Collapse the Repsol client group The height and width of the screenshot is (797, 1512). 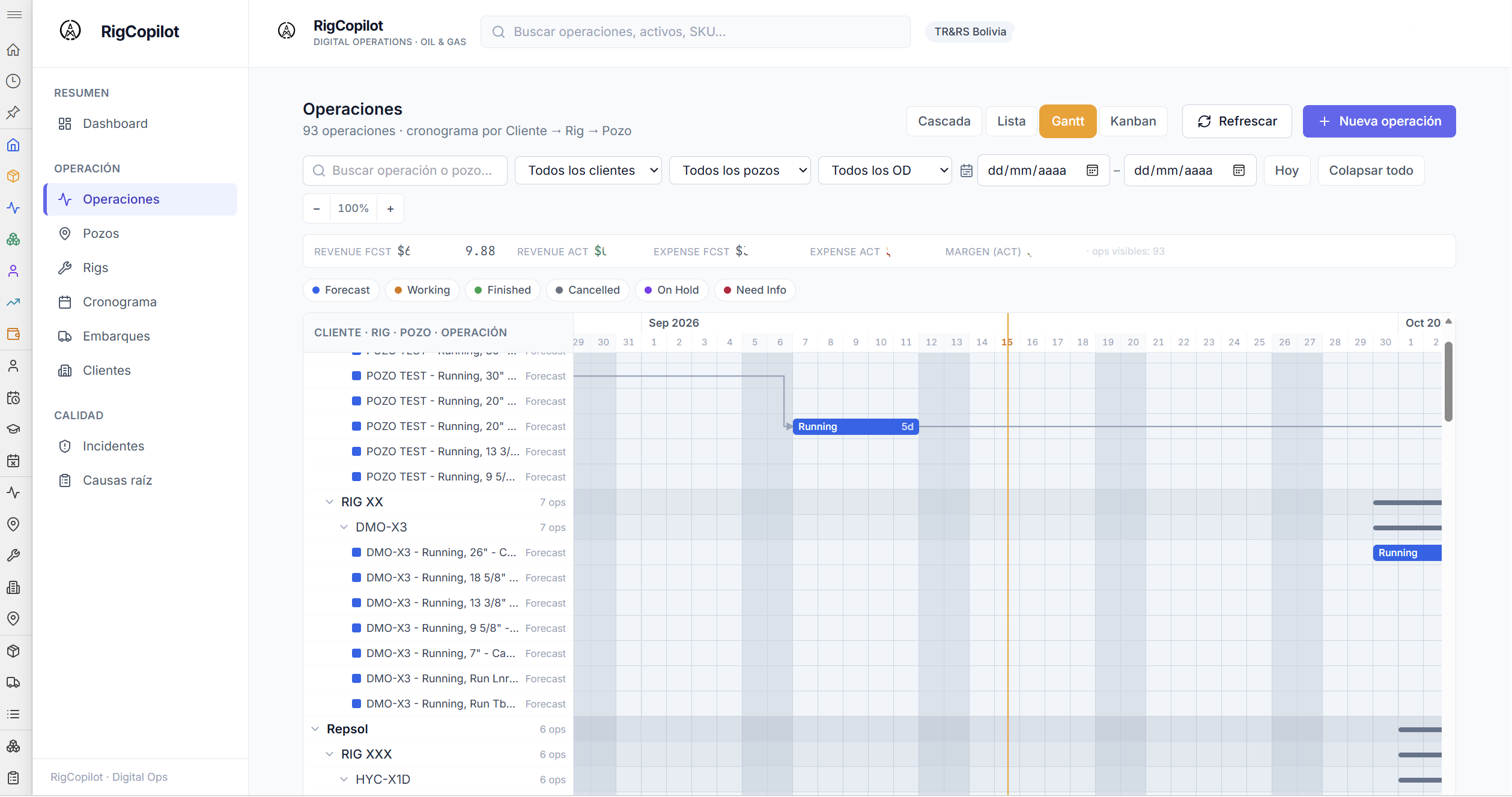click(315, 729)
